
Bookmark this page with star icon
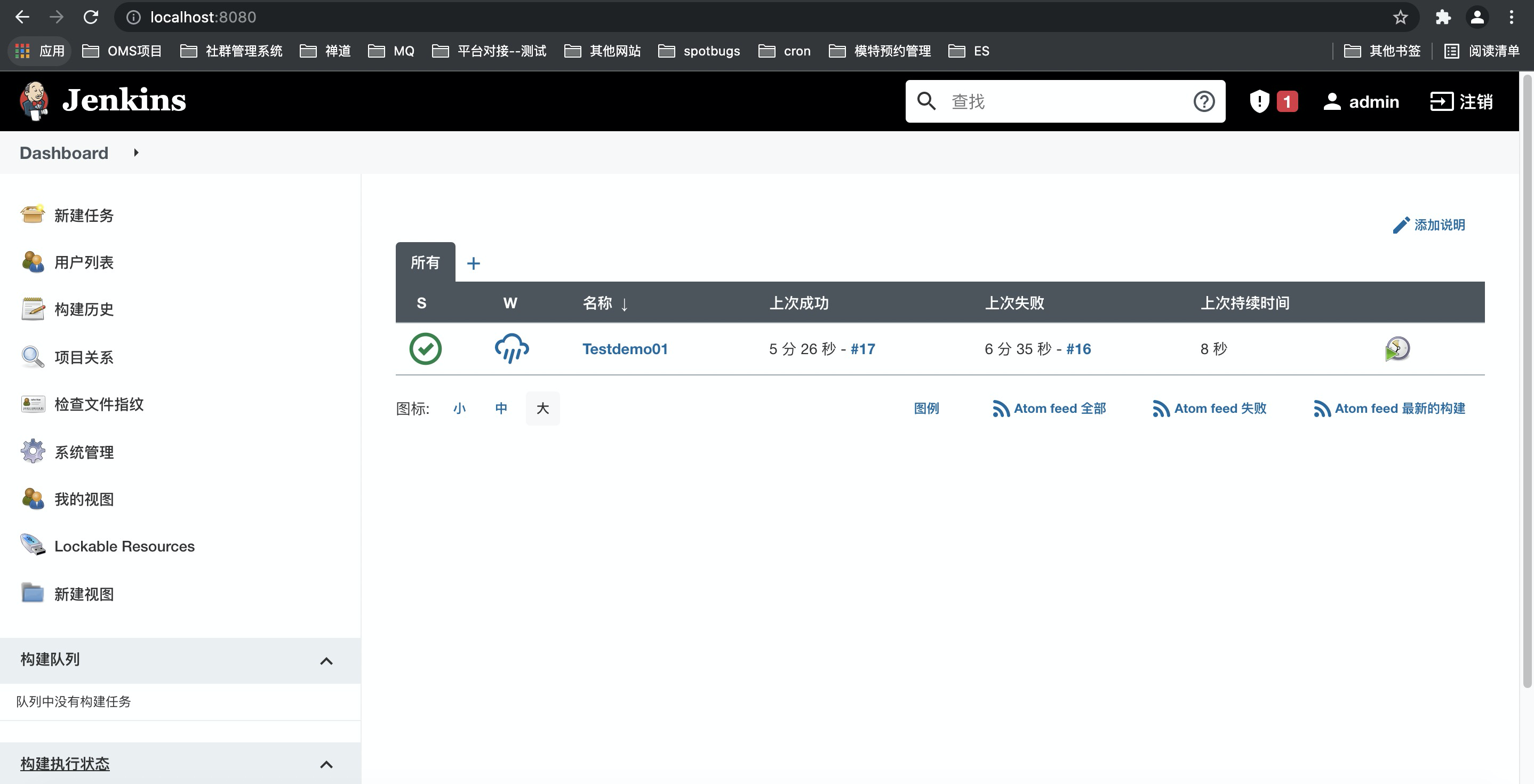(x=1400, y=17)
